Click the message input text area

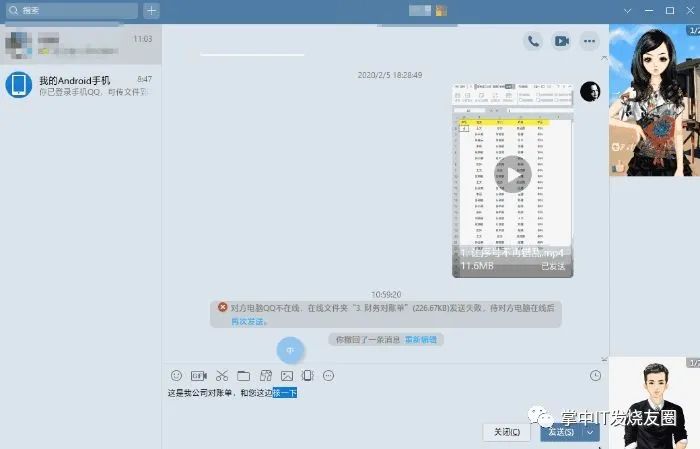386,404
